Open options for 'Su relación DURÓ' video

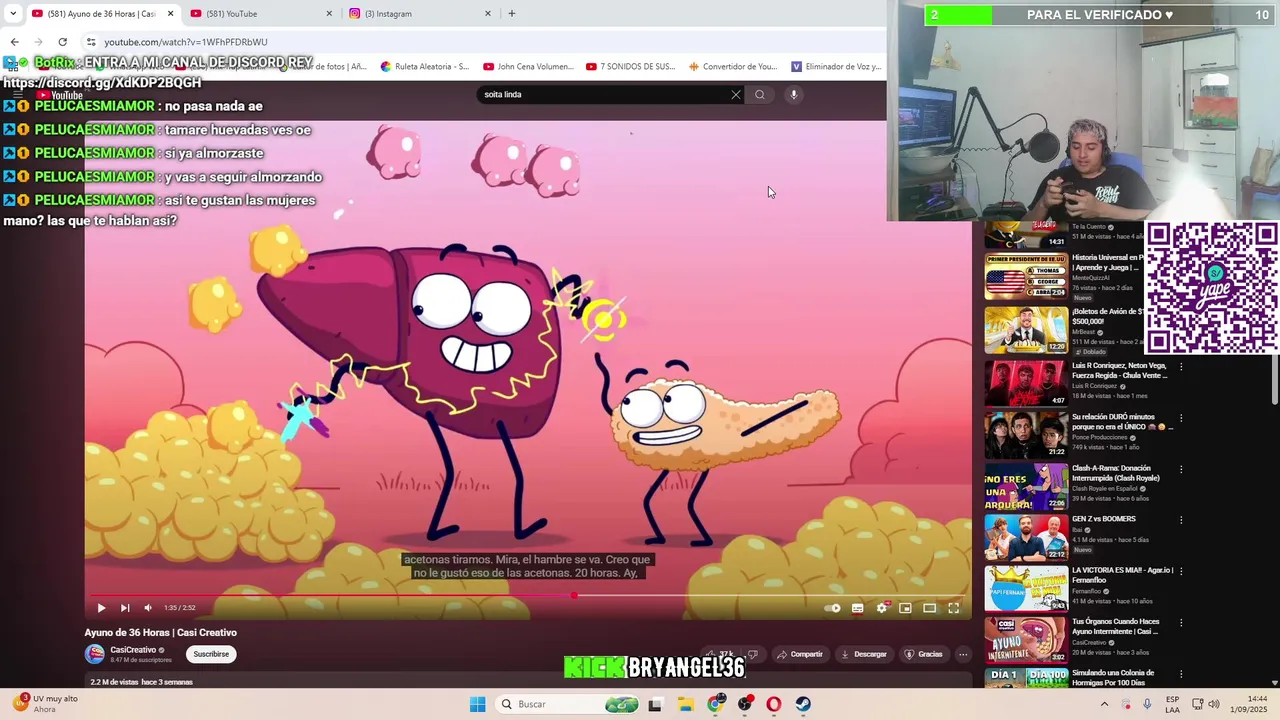[1181, 418]
